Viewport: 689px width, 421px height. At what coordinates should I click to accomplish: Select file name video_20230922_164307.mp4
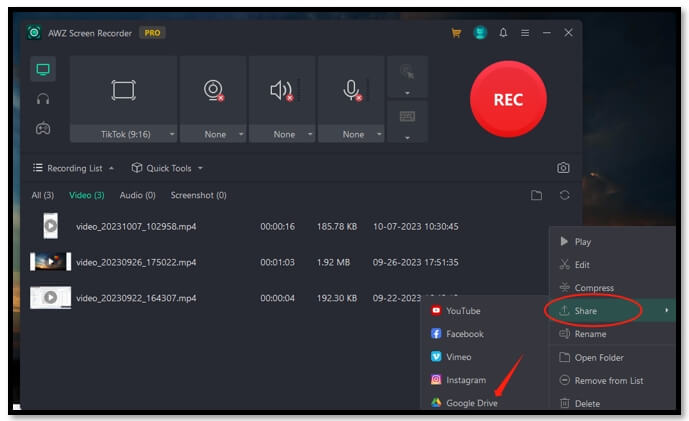pos(136,298)
